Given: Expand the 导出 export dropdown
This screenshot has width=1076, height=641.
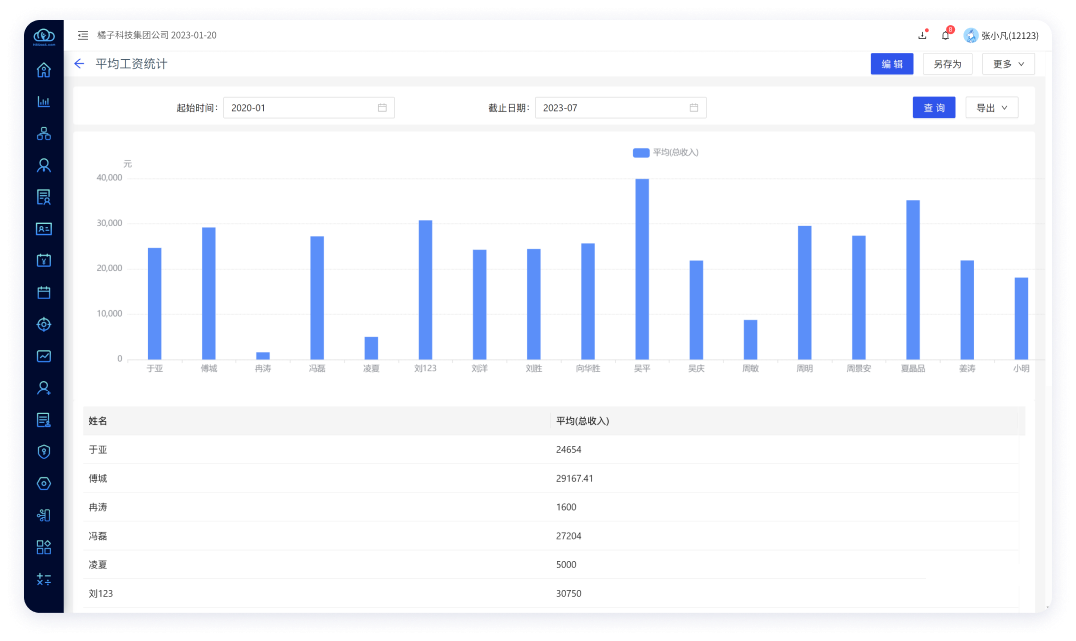Looking at the screenshot, I should point(992,108).
